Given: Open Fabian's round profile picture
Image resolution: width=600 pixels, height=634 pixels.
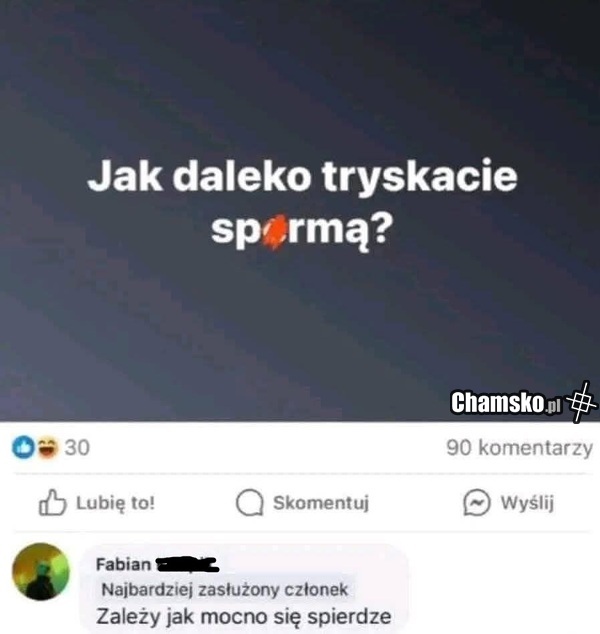Looking at the screenshot, I should 41,571.
